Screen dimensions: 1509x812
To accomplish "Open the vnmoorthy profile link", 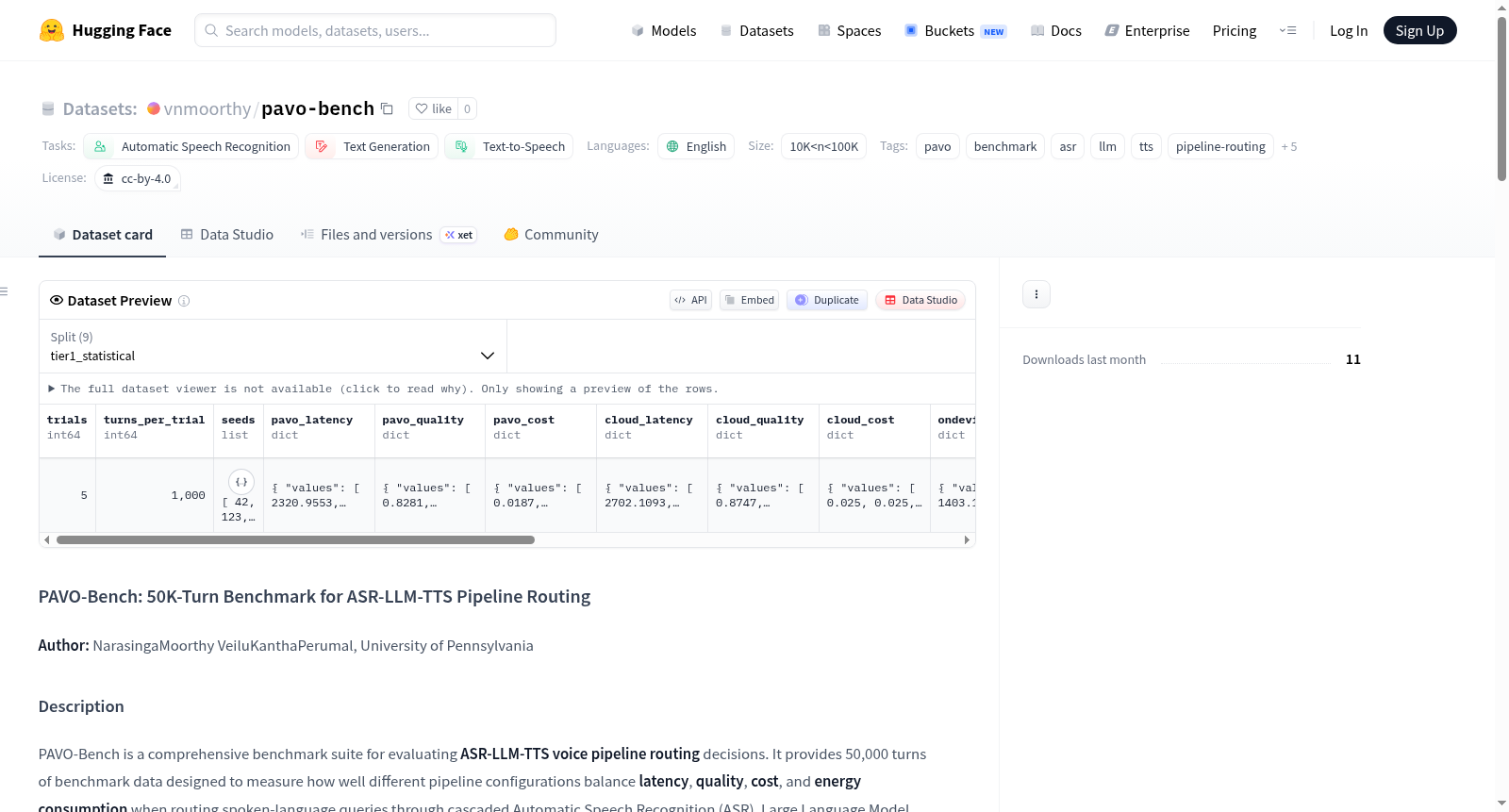I will pos(207,108).
